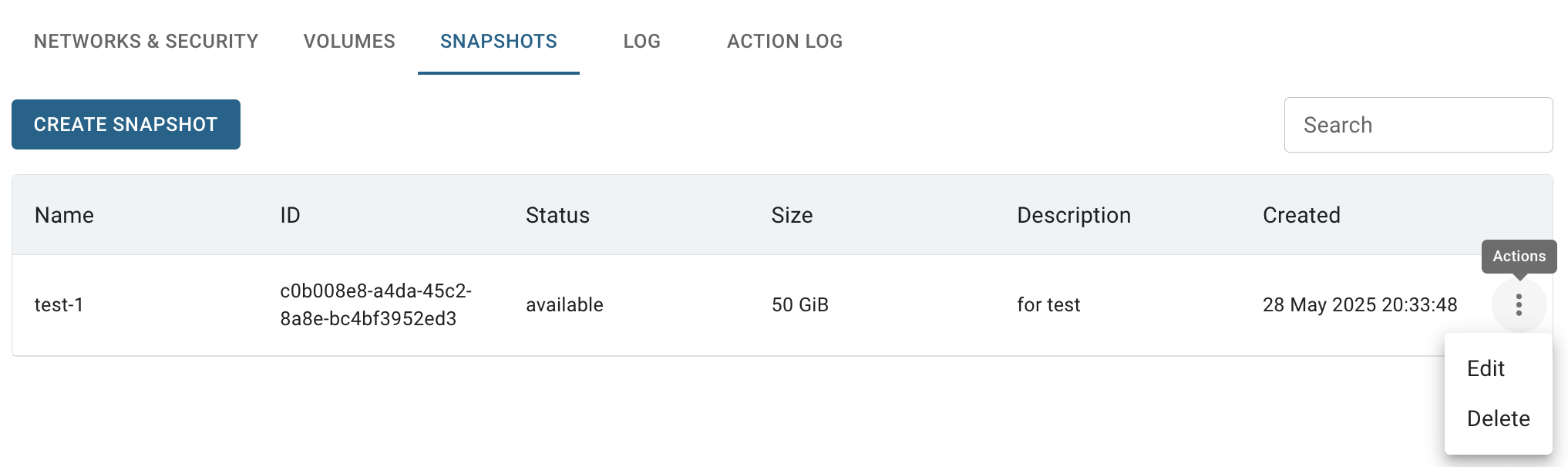Click the Create Snapshot button
Viewport: 1568px width, 467px height.
point(126,124)
